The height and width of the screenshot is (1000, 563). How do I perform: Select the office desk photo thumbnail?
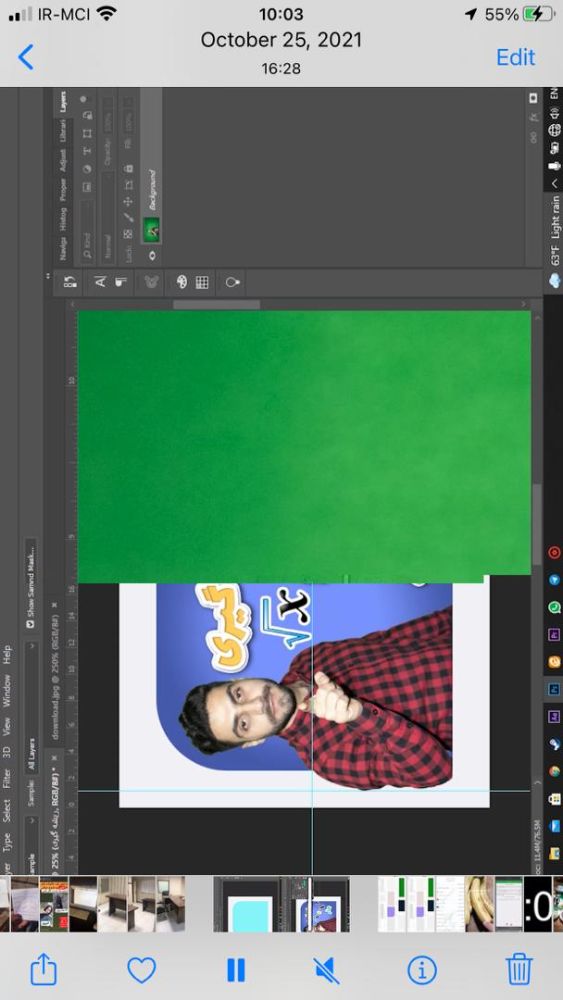tap(113, 904)
